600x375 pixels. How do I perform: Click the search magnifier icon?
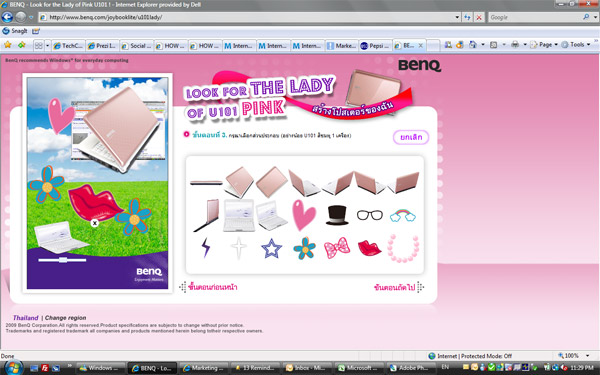click(x=586, y=17)
